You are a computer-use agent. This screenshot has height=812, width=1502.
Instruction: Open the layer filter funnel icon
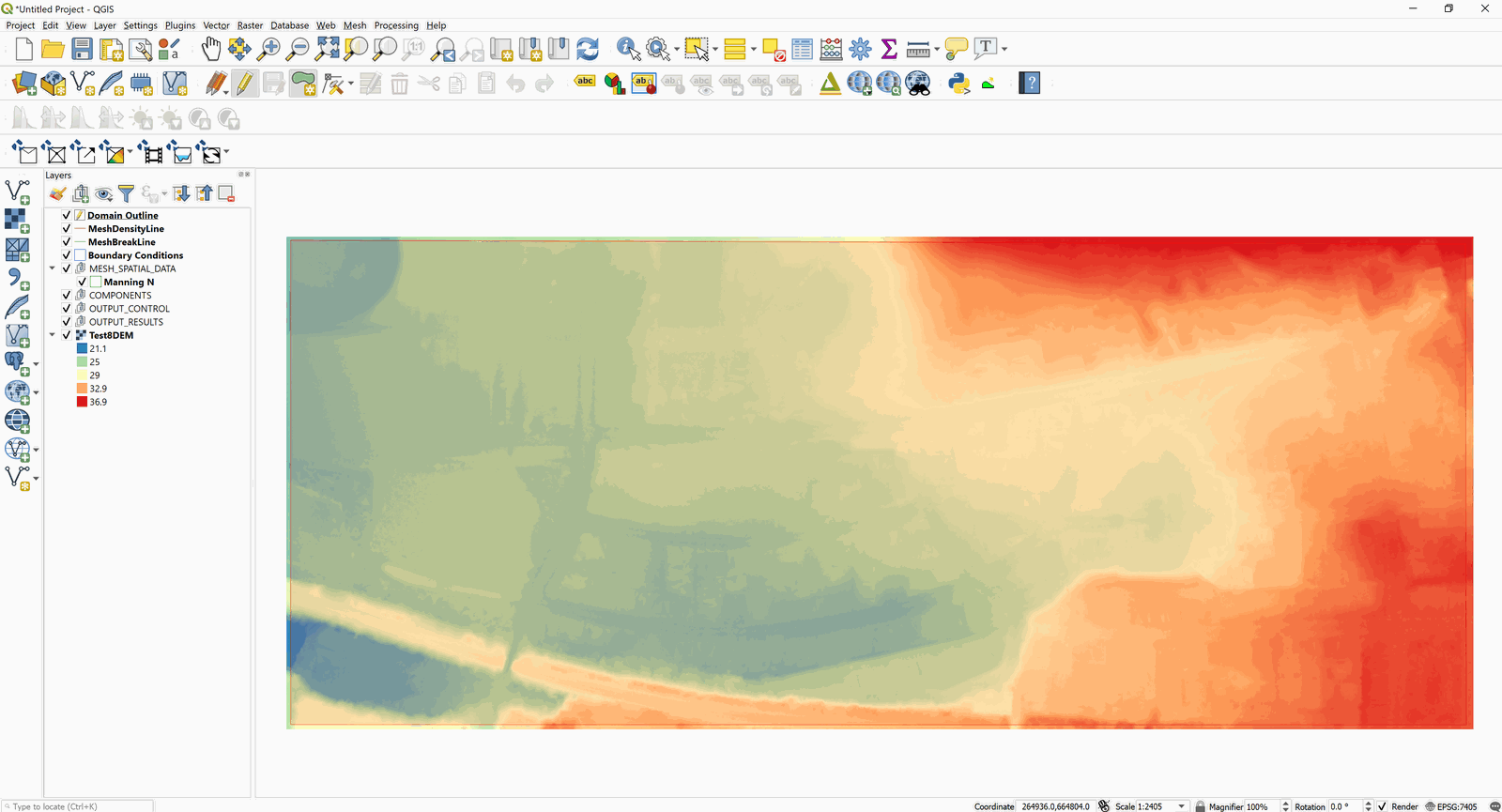pos(127,193)
